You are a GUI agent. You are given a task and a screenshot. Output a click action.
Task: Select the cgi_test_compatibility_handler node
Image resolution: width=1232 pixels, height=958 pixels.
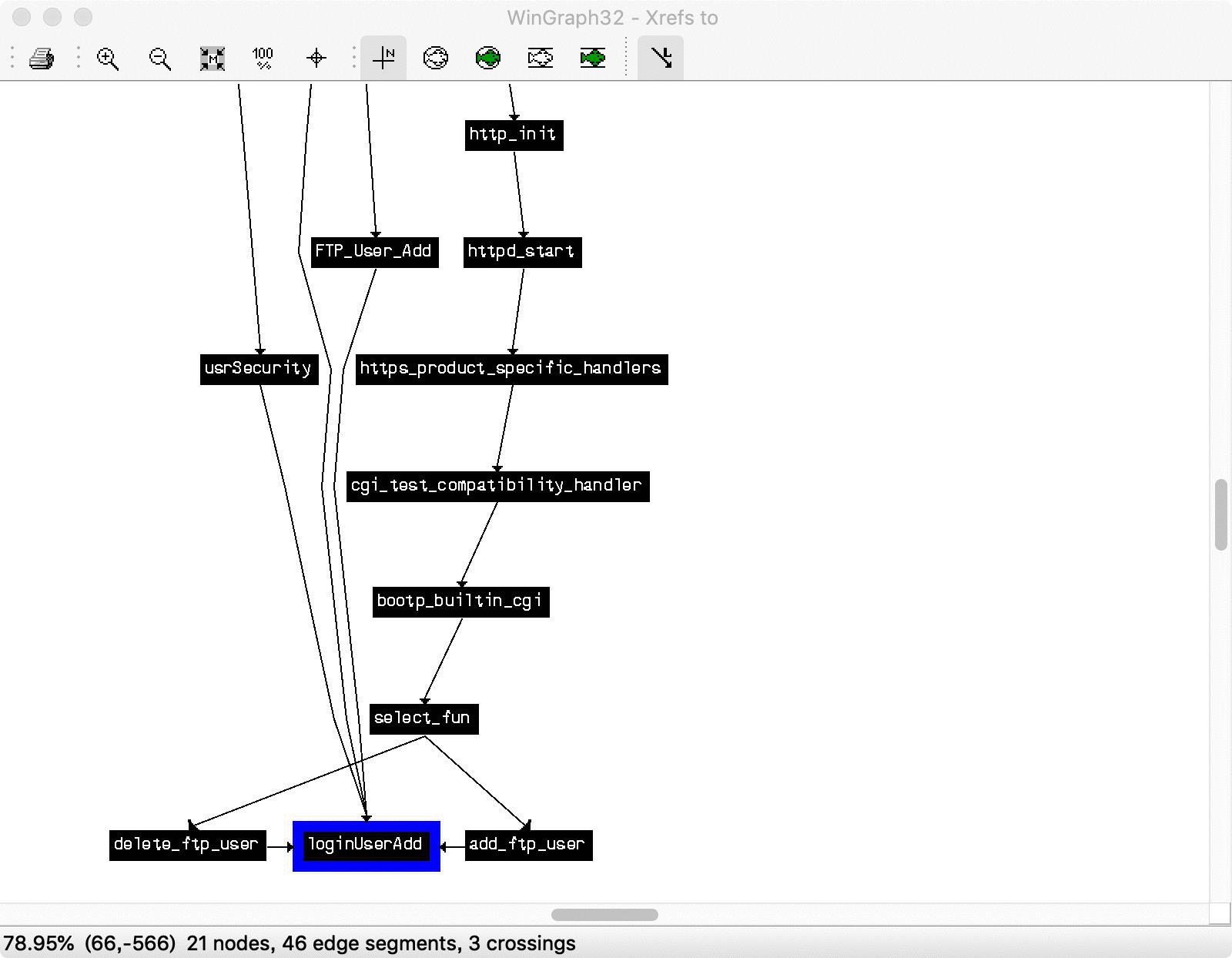pyautogui.click(x=497, y=486)
